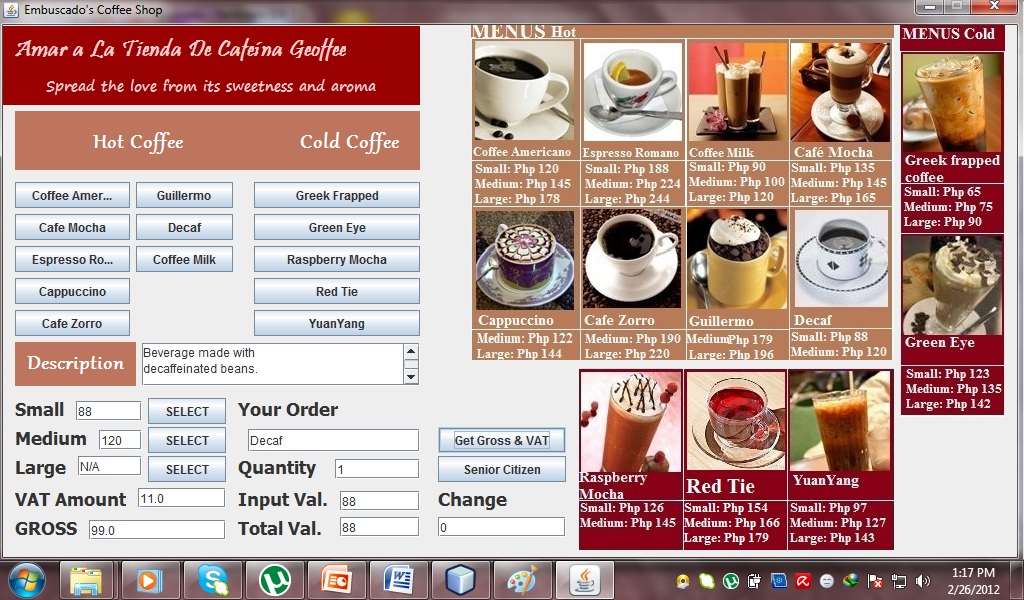This screenshot has height=600, width=1024.
Task: Open the Paint palette taskbar icon
Action: click(522, 580)
